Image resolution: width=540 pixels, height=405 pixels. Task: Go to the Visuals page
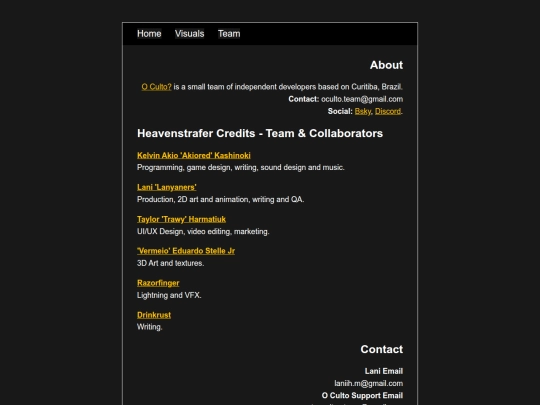coord(189,34)
